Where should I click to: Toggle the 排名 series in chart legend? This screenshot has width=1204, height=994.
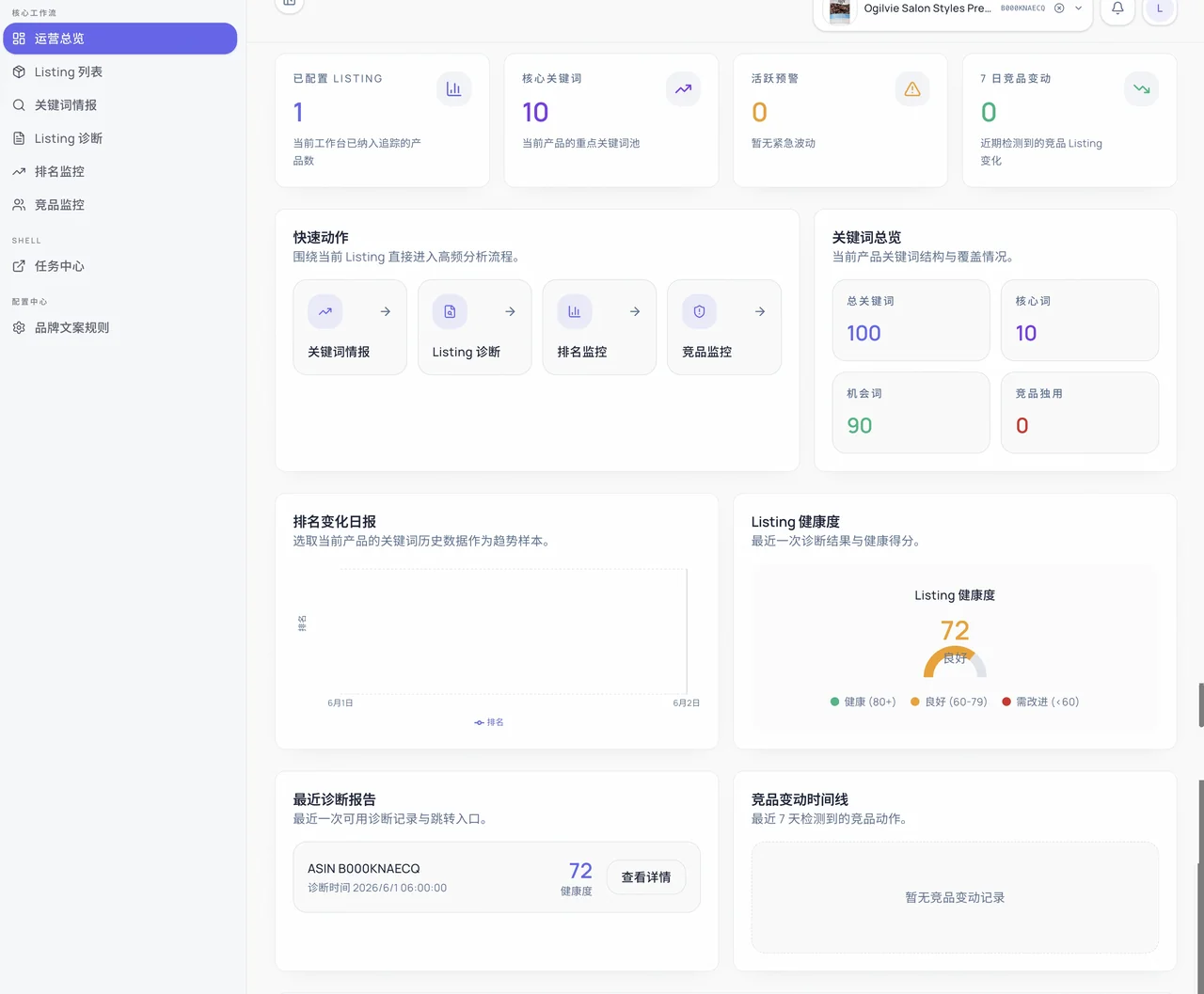click(x=489, y=722)
